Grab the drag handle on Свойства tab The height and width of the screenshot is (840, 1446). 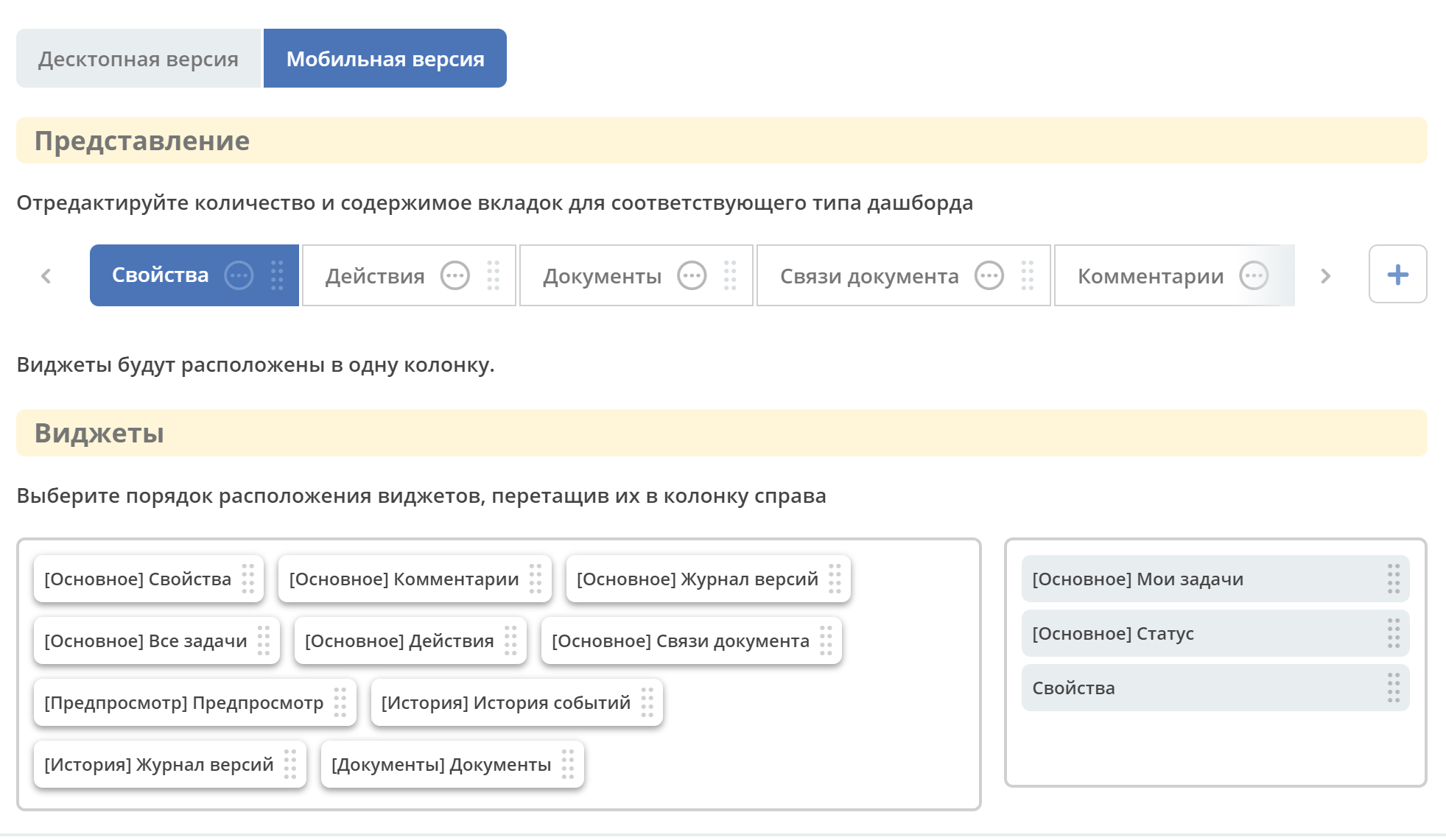[x=277, y=275]
